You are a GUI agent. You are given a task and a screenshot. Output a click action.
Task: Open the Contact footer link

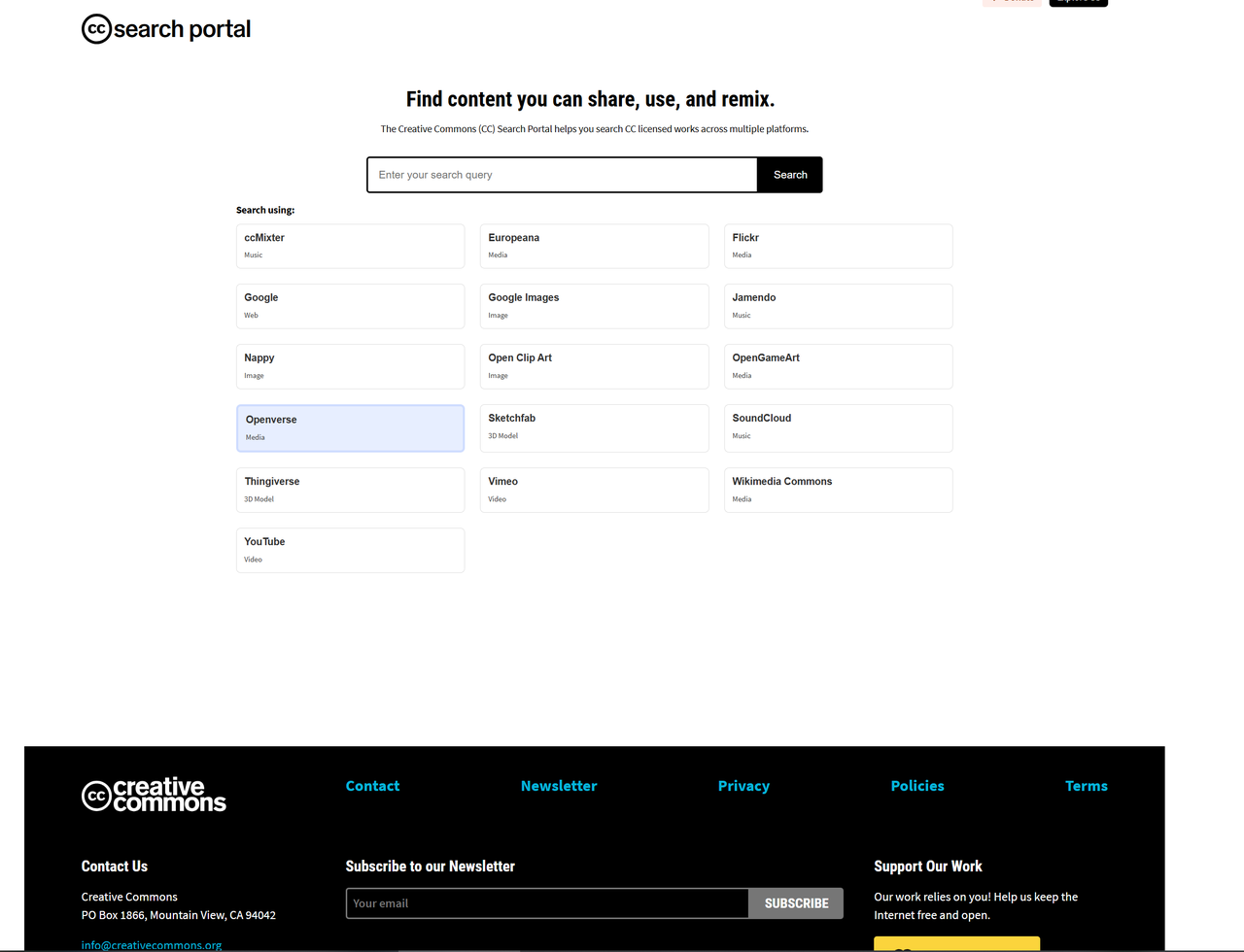coord(373,786)
